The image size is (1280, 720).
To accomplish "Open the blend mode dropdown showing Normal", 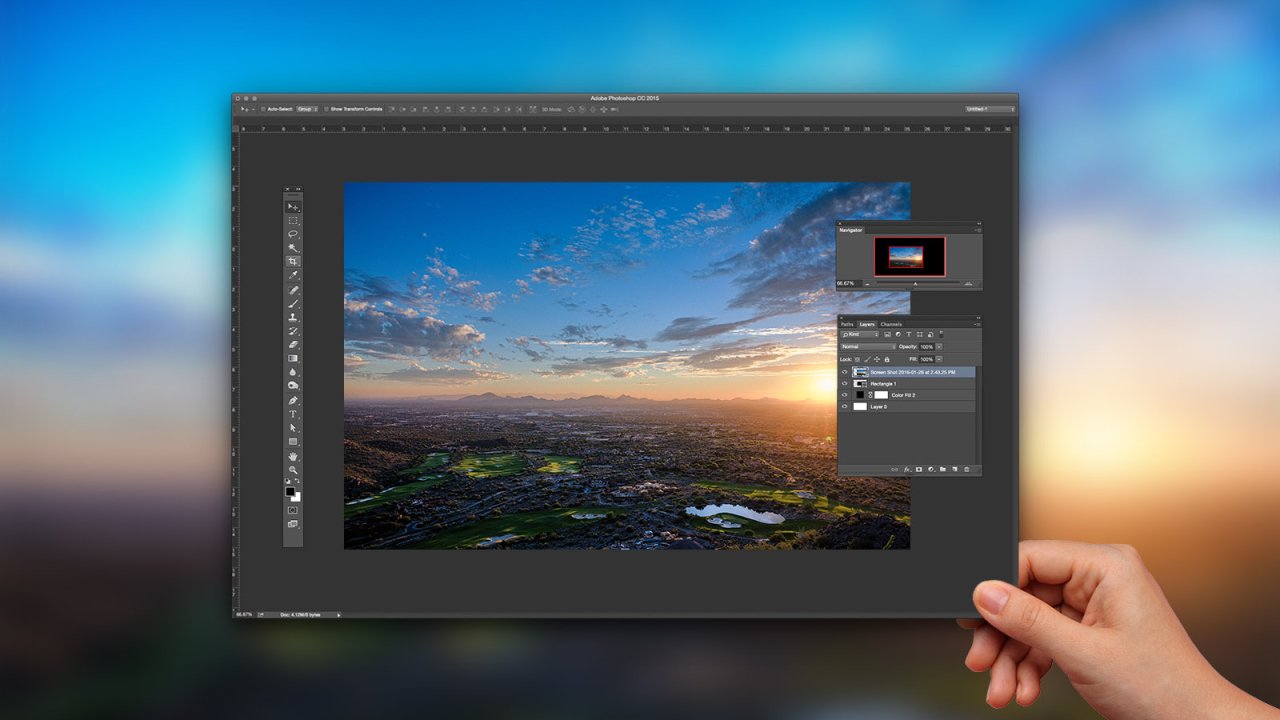I will click(867, 347).
